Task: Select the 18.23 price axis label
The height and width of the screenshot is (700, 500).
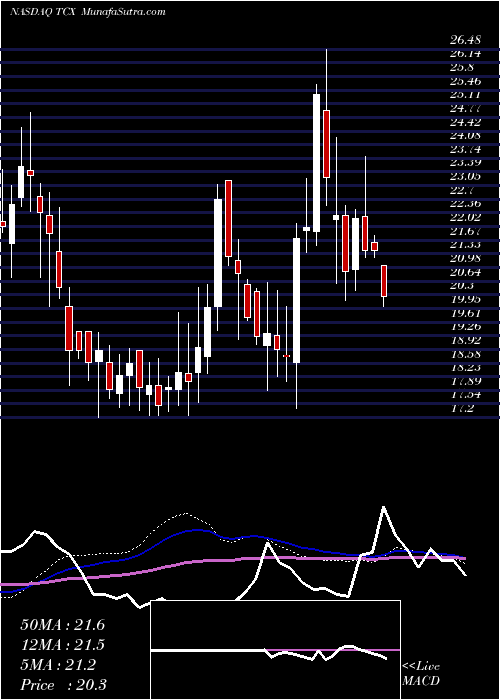Action: point(465,367)
